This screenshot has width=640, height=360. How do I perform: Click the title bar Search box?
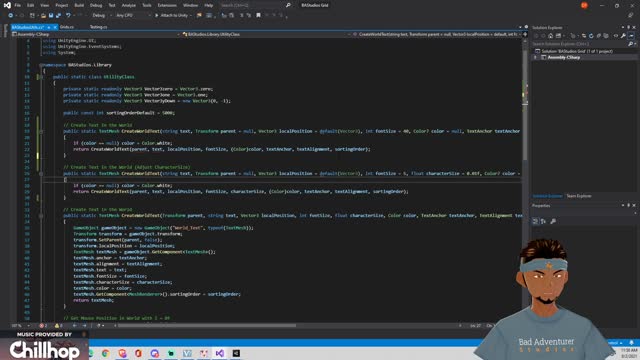pyautogui.click(x=255, y=5)
